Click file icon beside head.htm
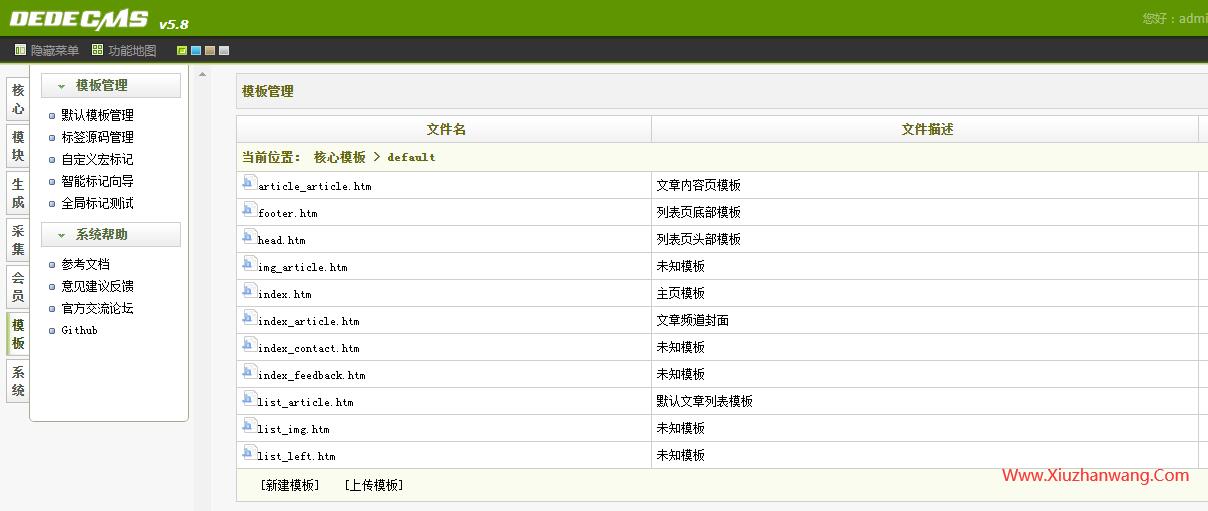 [249, 237]
